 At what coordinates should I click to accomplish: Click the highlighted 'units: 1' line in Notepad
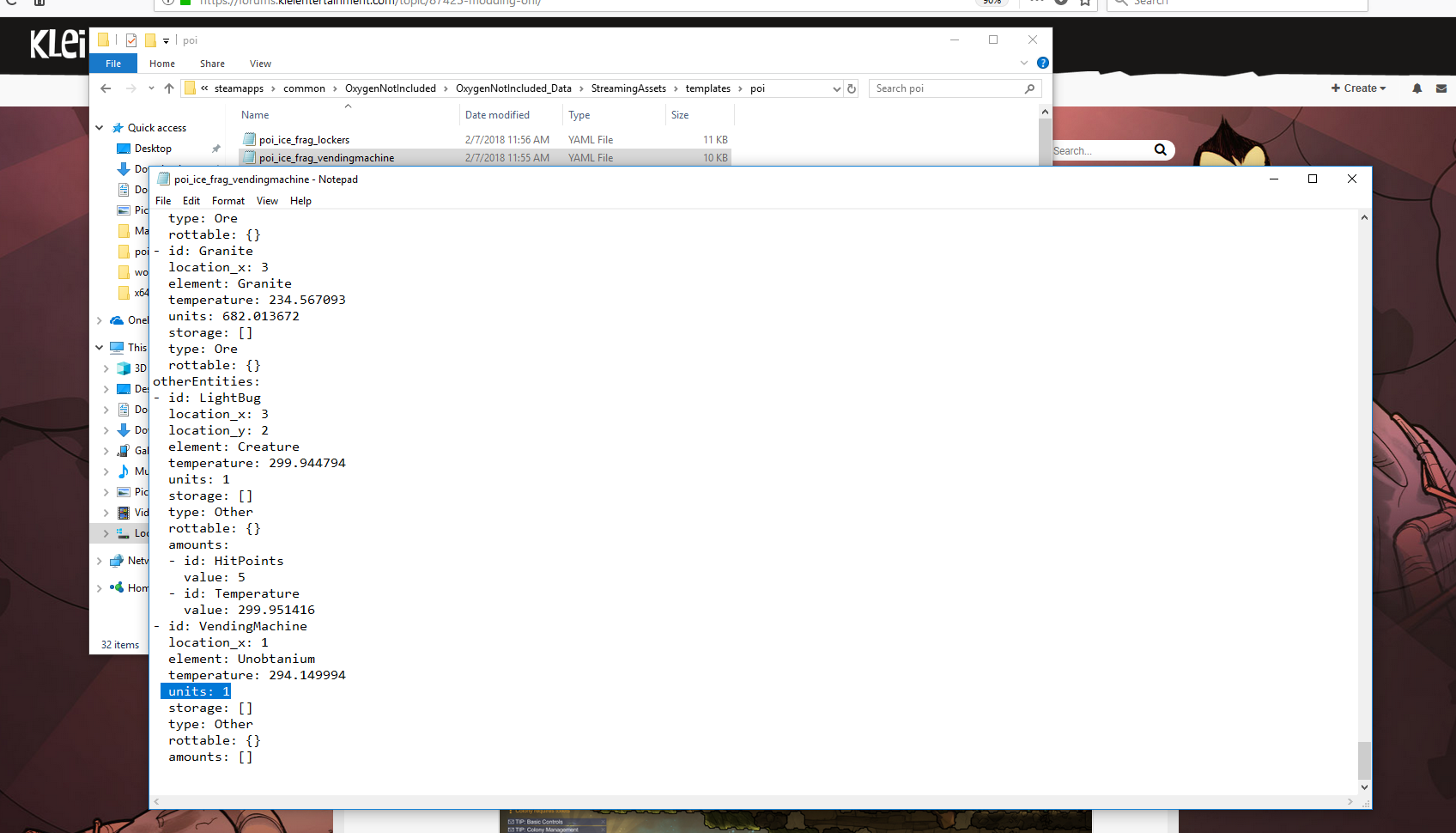(x=196, y=691)
